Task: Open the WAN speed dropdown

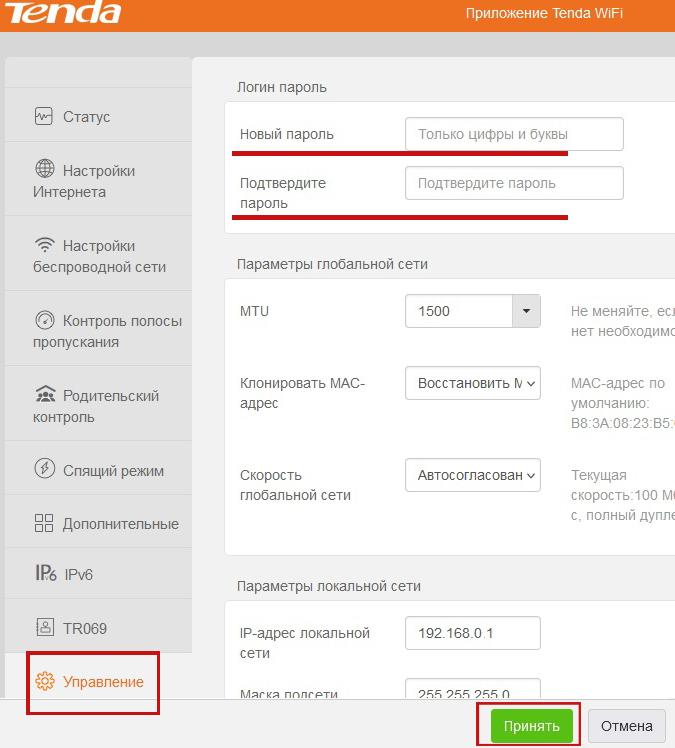Action: tap(472, 475)
